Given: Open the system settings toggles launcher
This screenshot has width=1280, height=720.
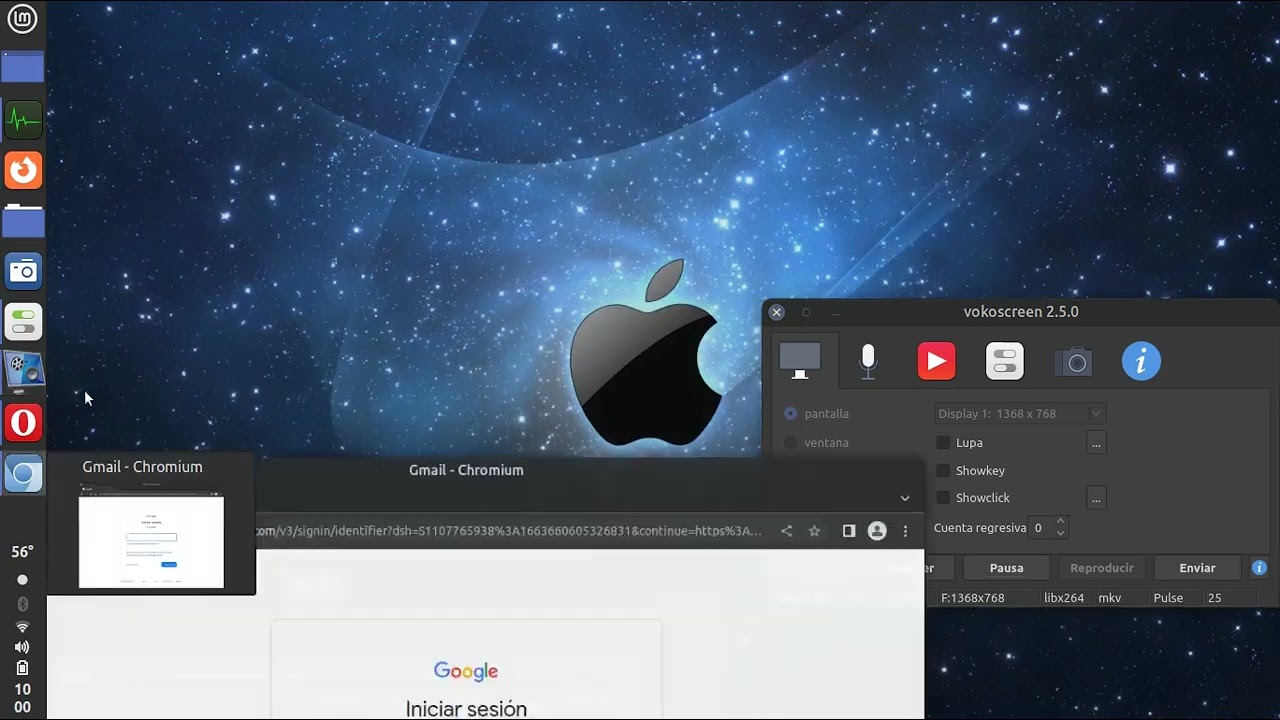Looking at the screenshot, I should (x=23, y=322).
